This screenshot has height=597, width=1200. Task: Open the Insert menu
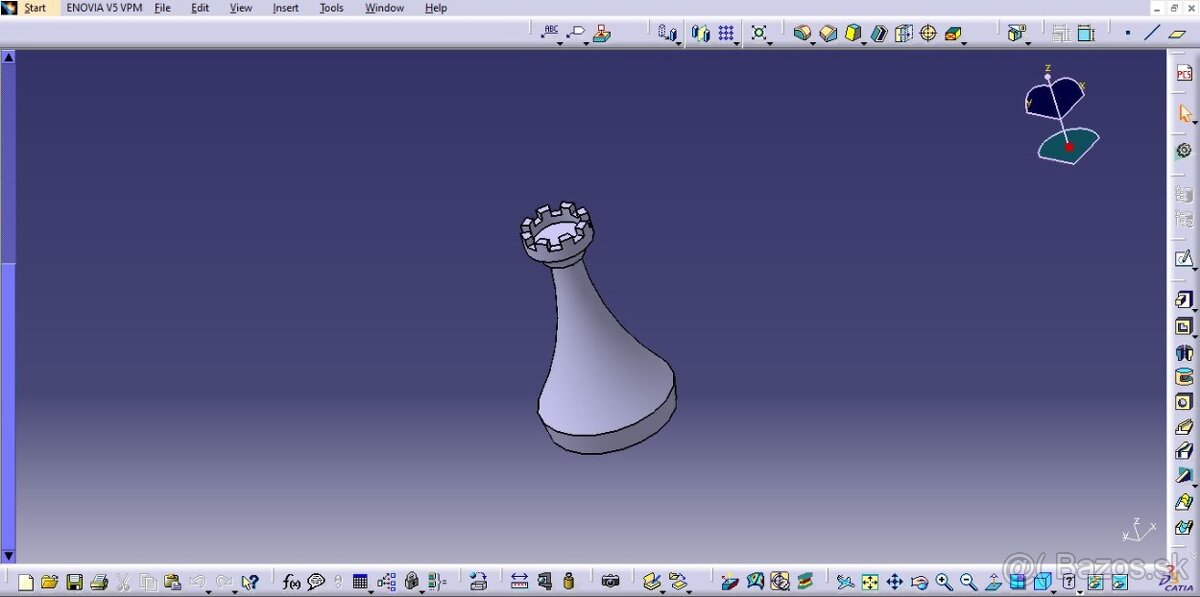(286, 8)
